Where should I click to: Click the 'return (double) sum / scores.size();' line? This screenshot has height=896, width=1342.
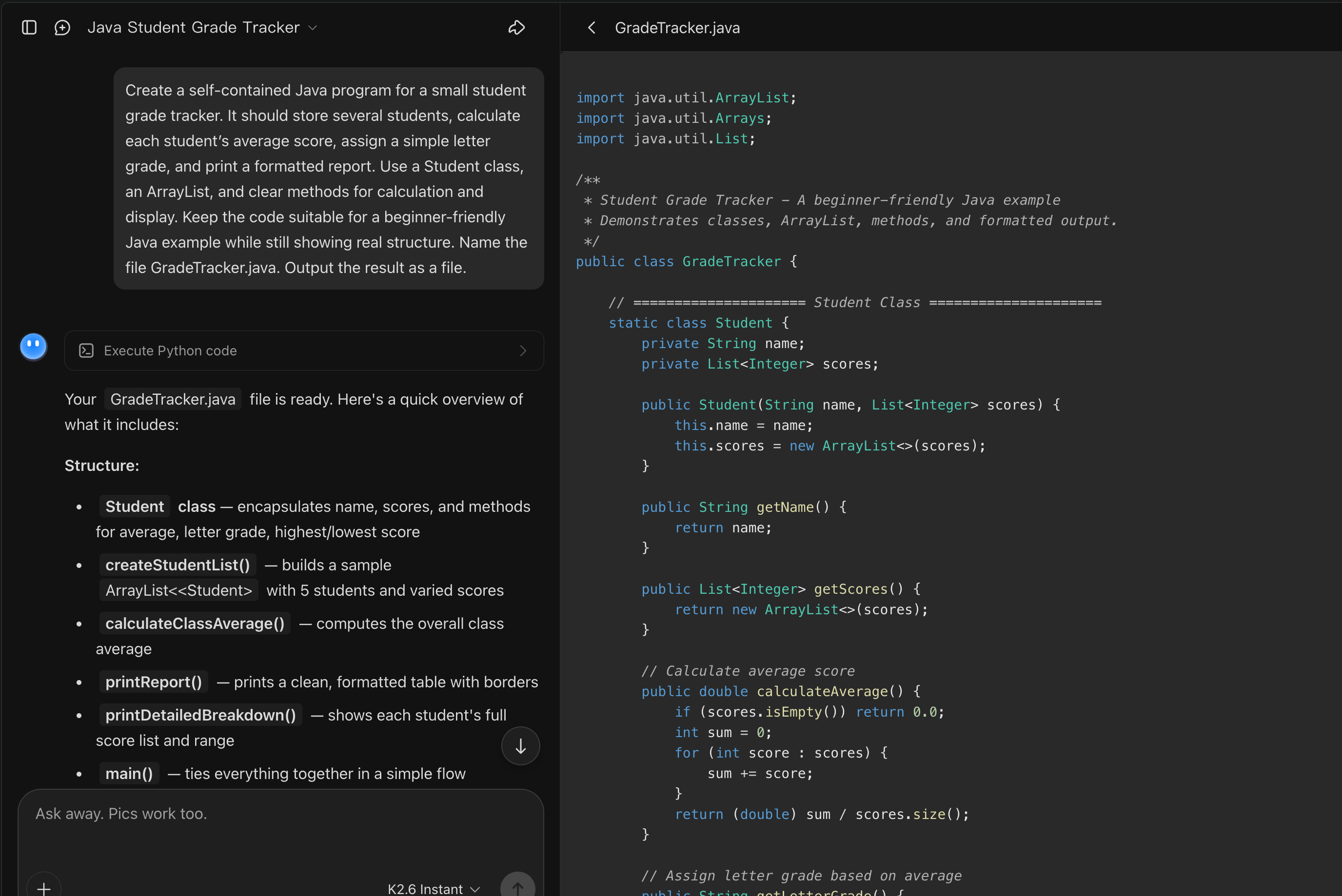(x=822, y=814)
